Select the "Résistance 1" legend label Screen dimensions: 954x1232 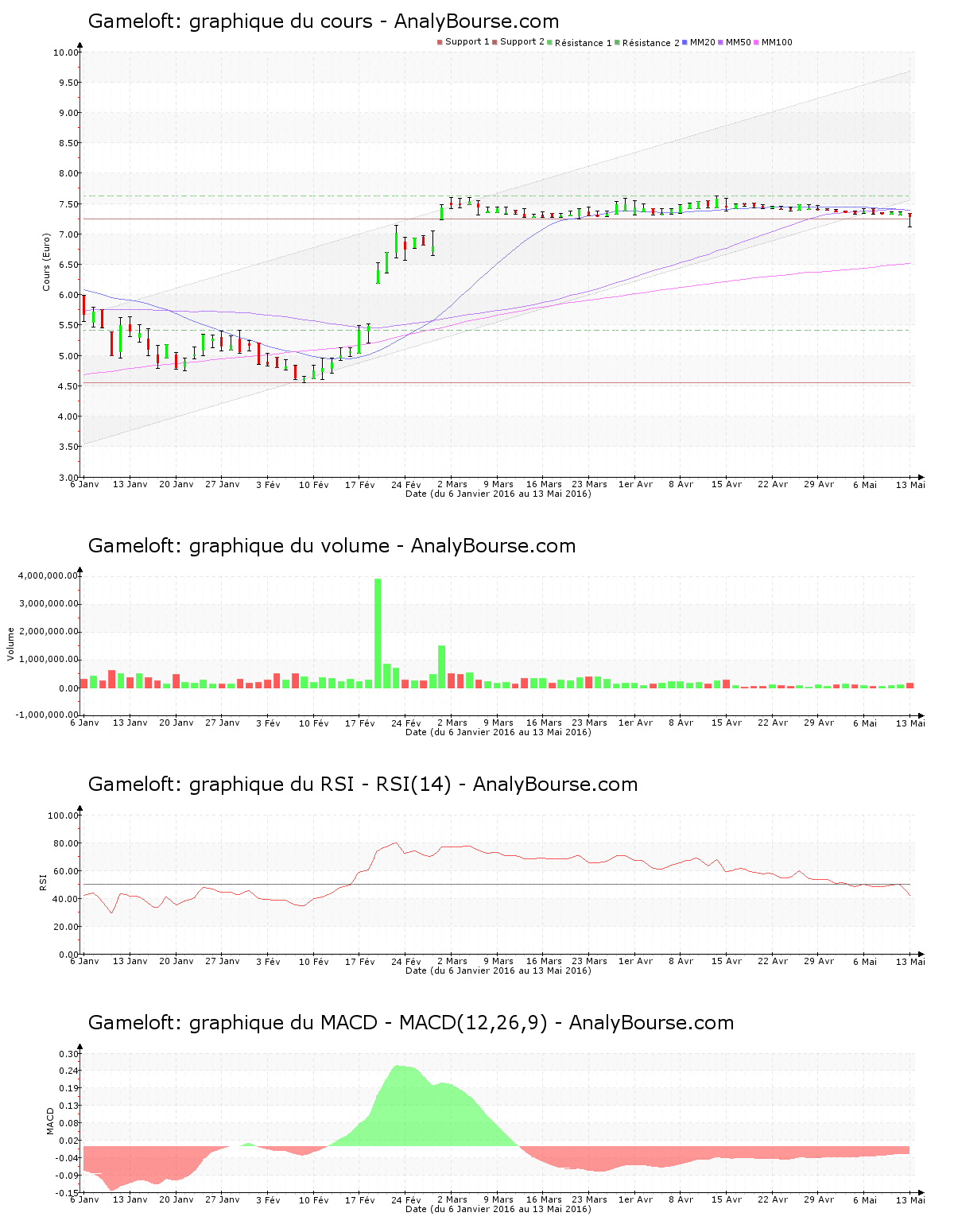click(x=584, y=43)
